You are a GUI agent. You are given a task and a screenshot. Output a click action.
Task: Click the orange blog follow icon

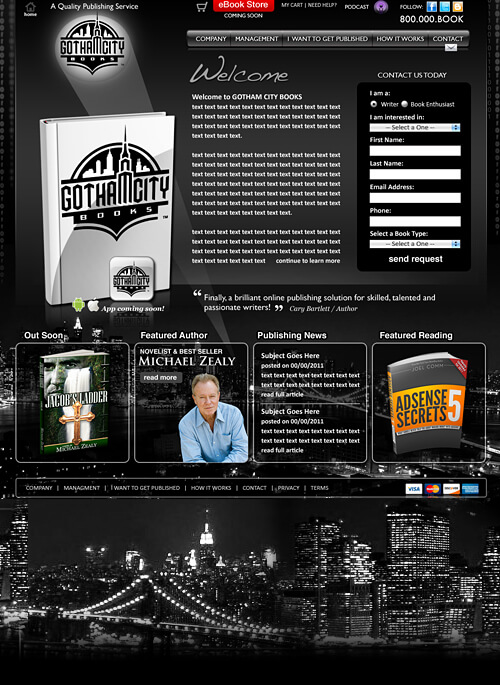pos(458,7)
